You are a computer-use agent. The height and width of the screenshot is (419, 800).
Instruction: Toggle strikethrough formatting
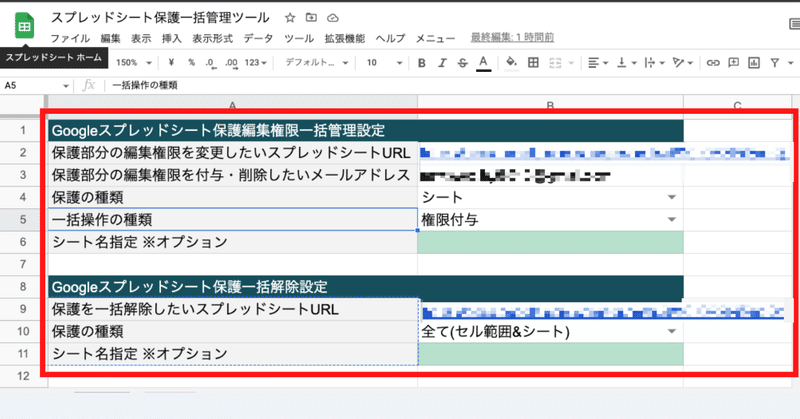pos(462,63)
